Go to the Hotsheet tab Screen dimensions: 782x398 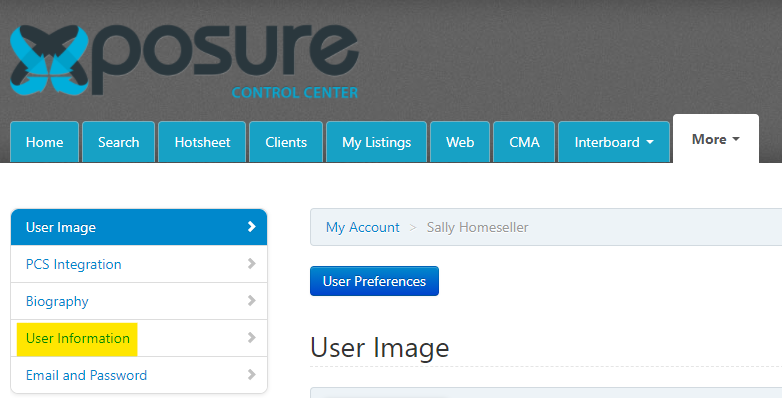coord(202,142)
